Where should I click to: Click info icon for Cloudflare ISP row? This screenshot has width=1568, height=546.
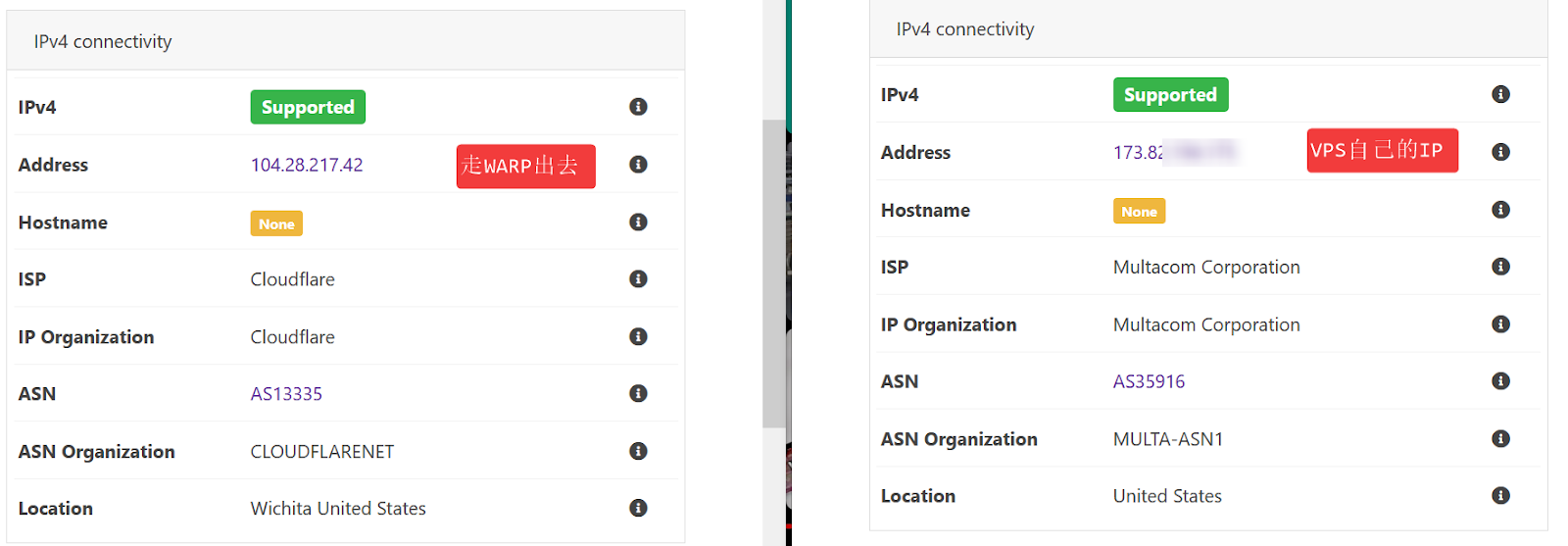[x=638, y=279]
